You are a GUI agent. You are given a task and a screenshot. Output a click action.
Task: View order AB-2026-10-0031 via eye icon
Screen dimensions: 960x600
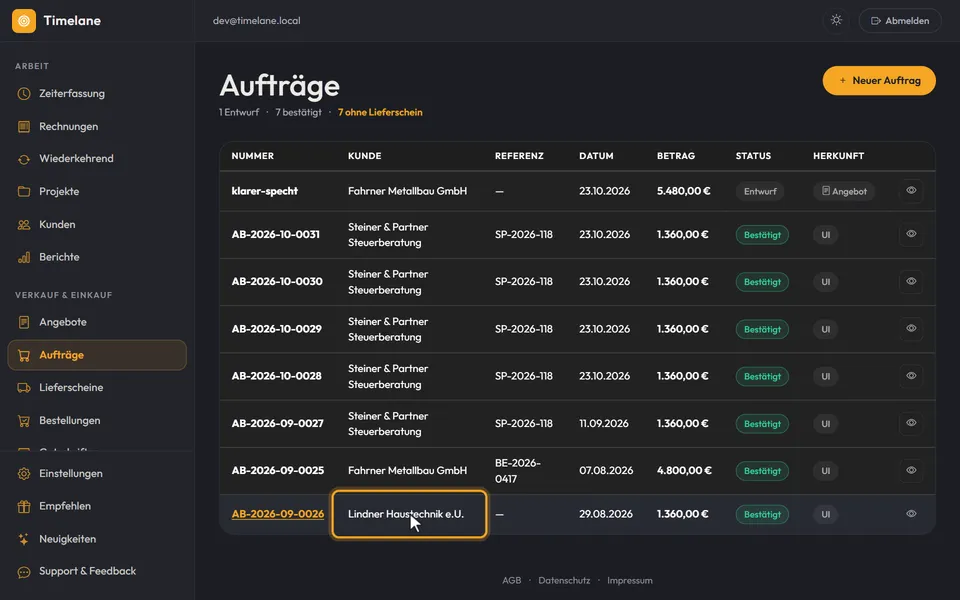pyautogui.click(x=911, y=234)
